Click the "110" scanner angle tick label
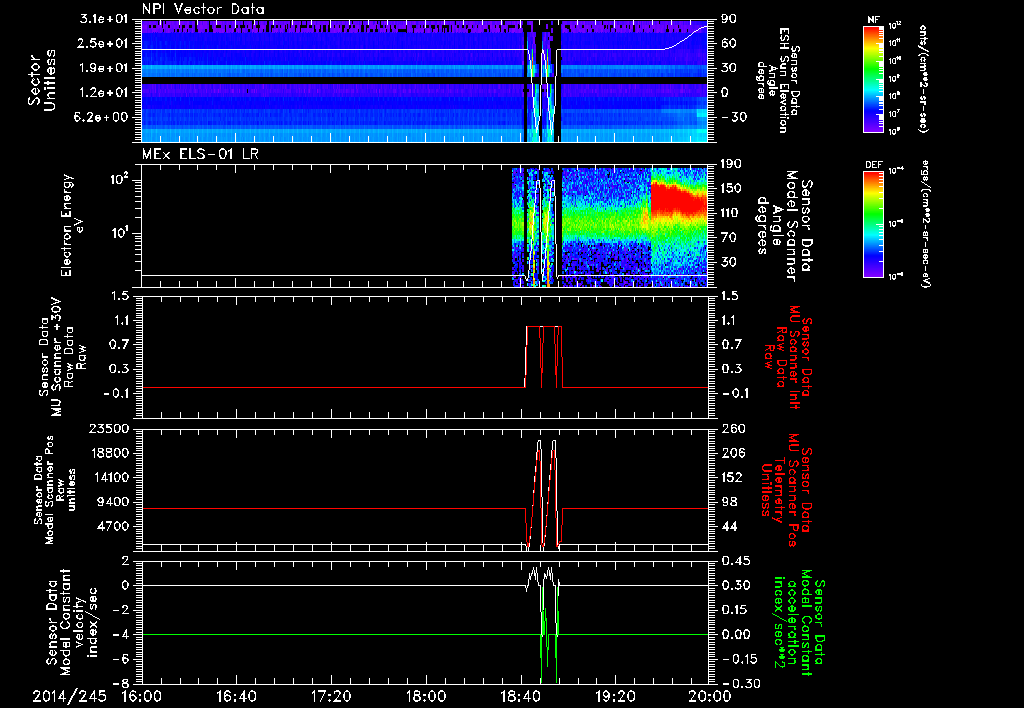 (x=730, y=213)
